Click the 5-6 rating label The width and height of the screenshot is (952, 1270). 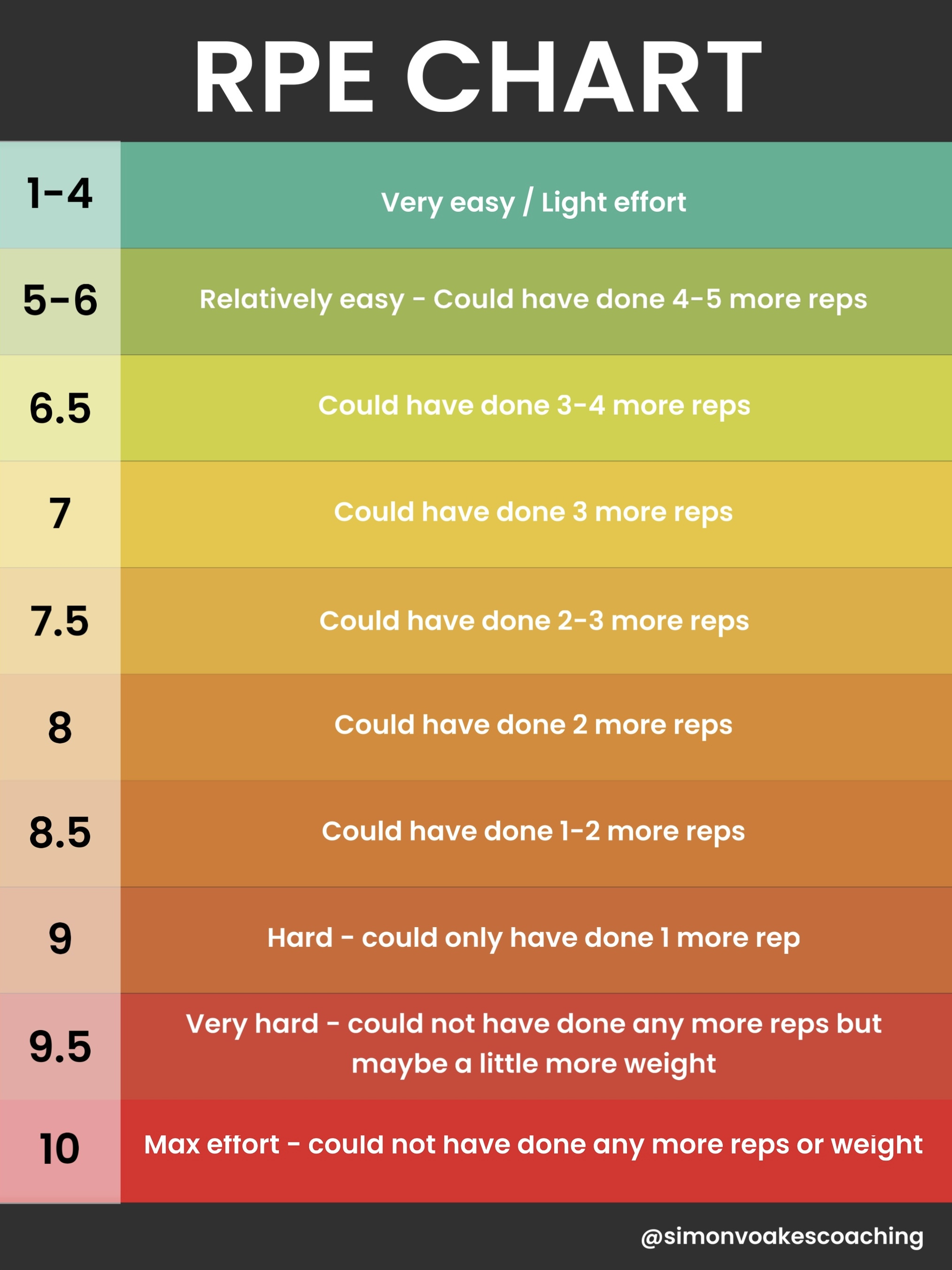point(60,300)
